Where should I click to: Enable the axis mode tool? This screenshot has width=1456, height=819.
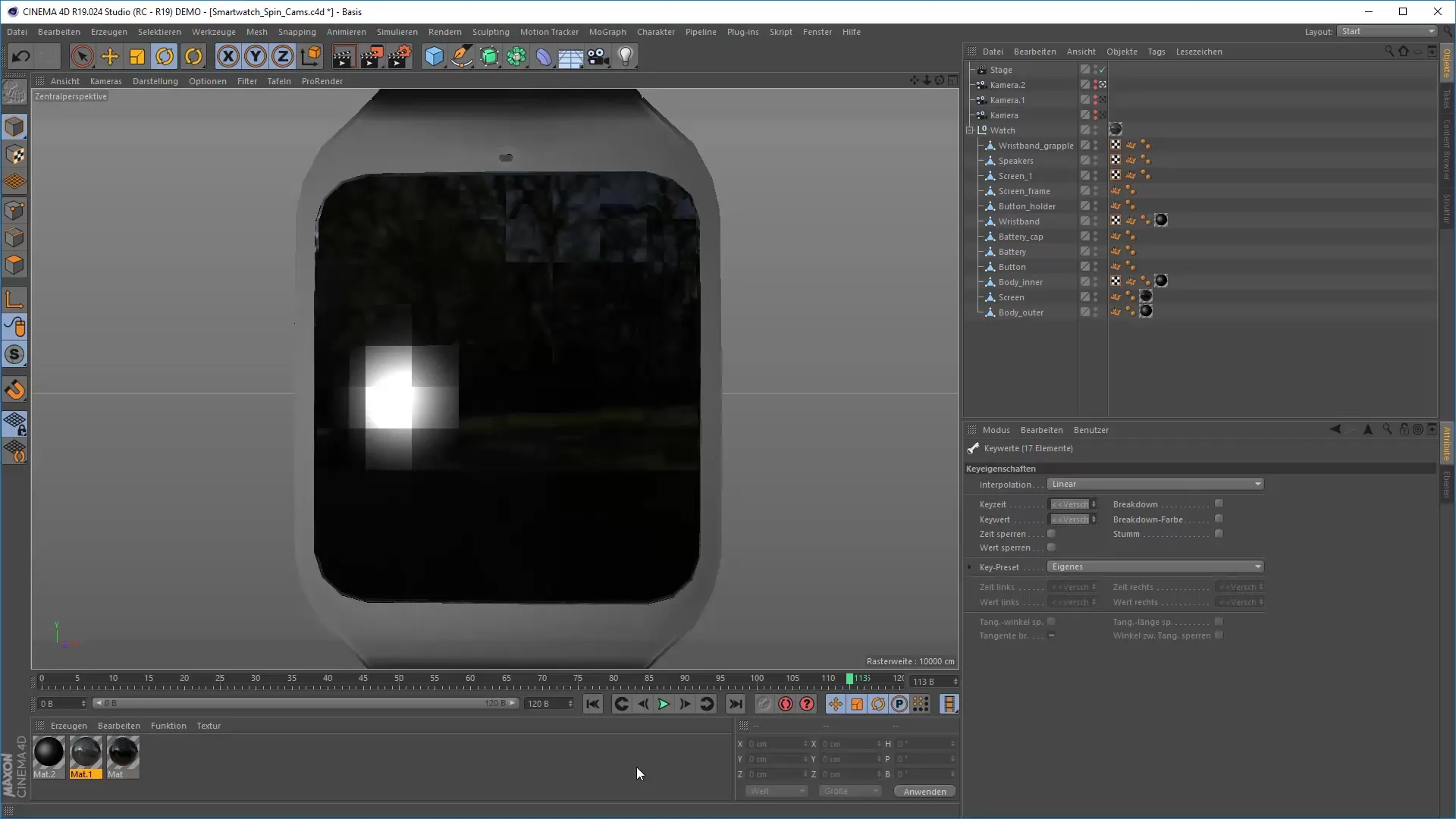(14, 300)
